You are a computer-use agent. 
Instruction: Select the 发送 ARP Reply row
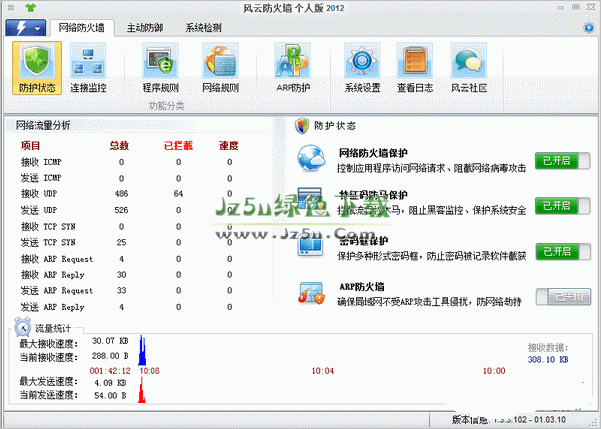[127, 307]
